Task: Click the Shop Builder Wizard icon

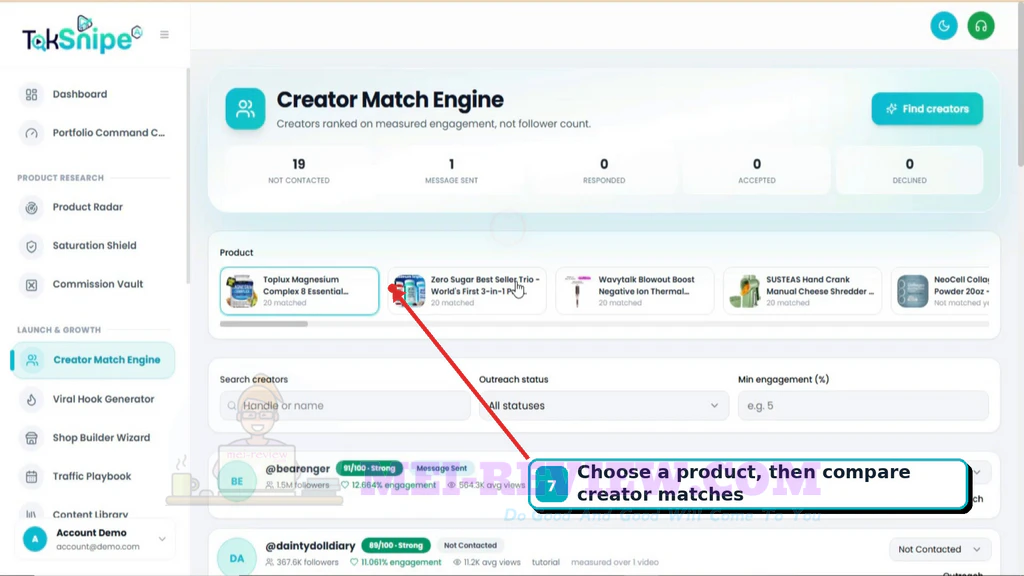Action: [31, 438]
